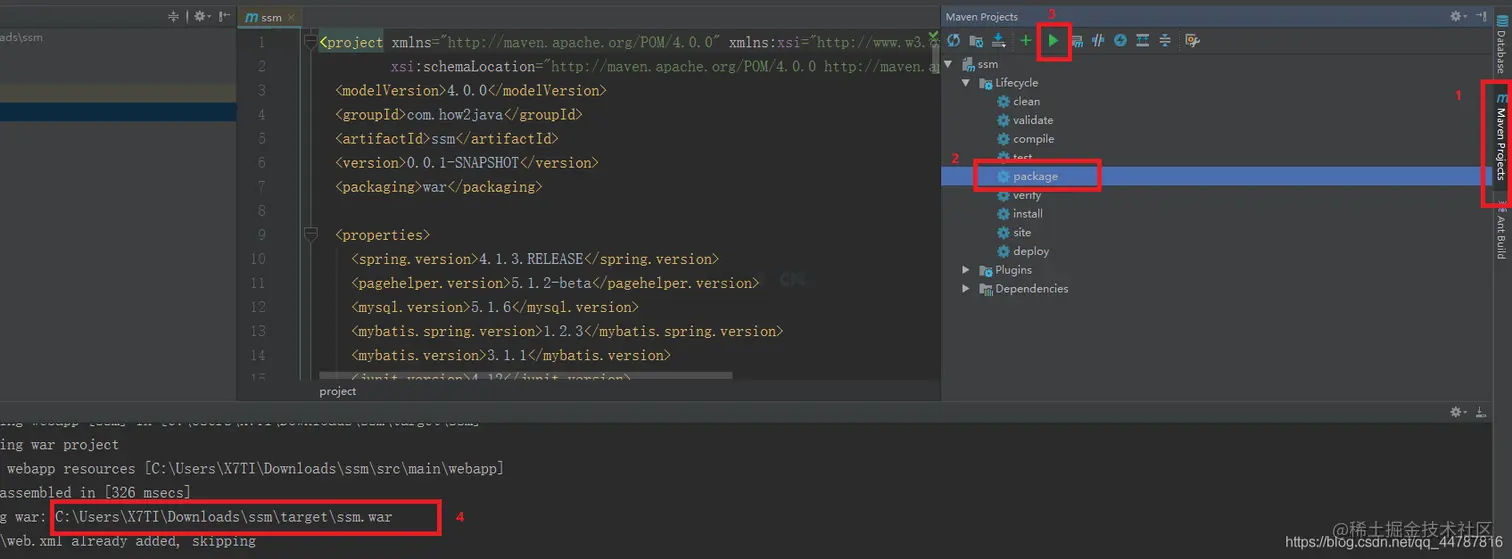Click the gear icon beside clean
The height and width of the screenshot is (559, 1512).
pos(1003,101)
